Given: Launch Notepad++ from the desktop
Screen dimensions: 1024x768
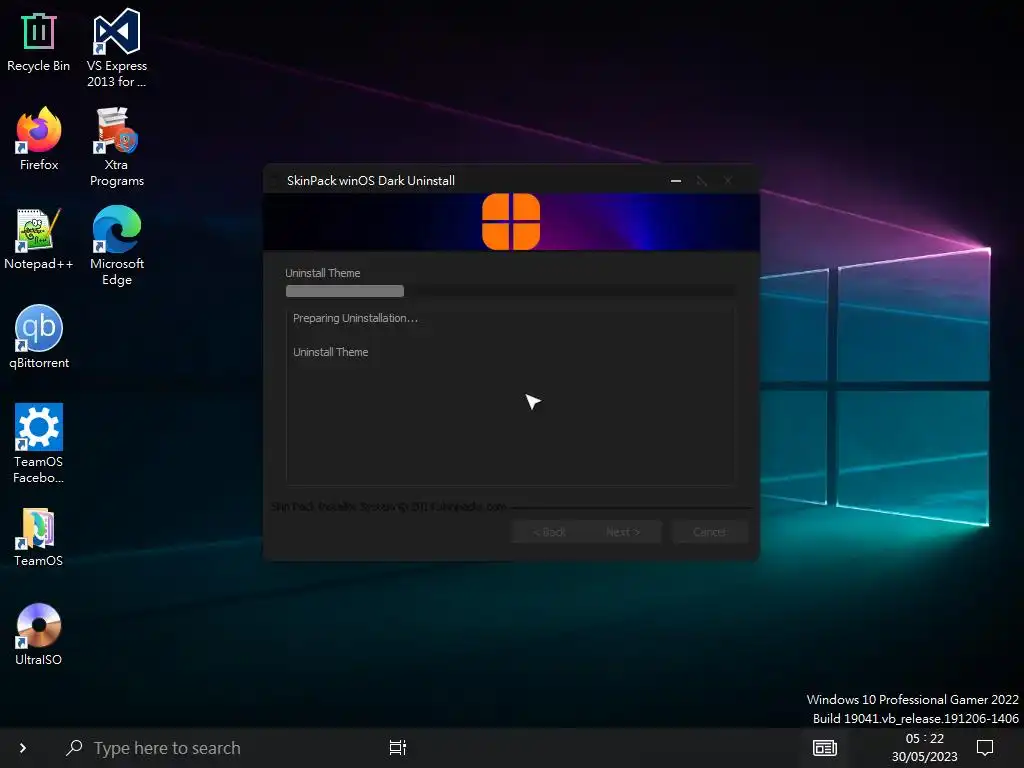Looking at the screenshot, I should (x=39, y=239).
